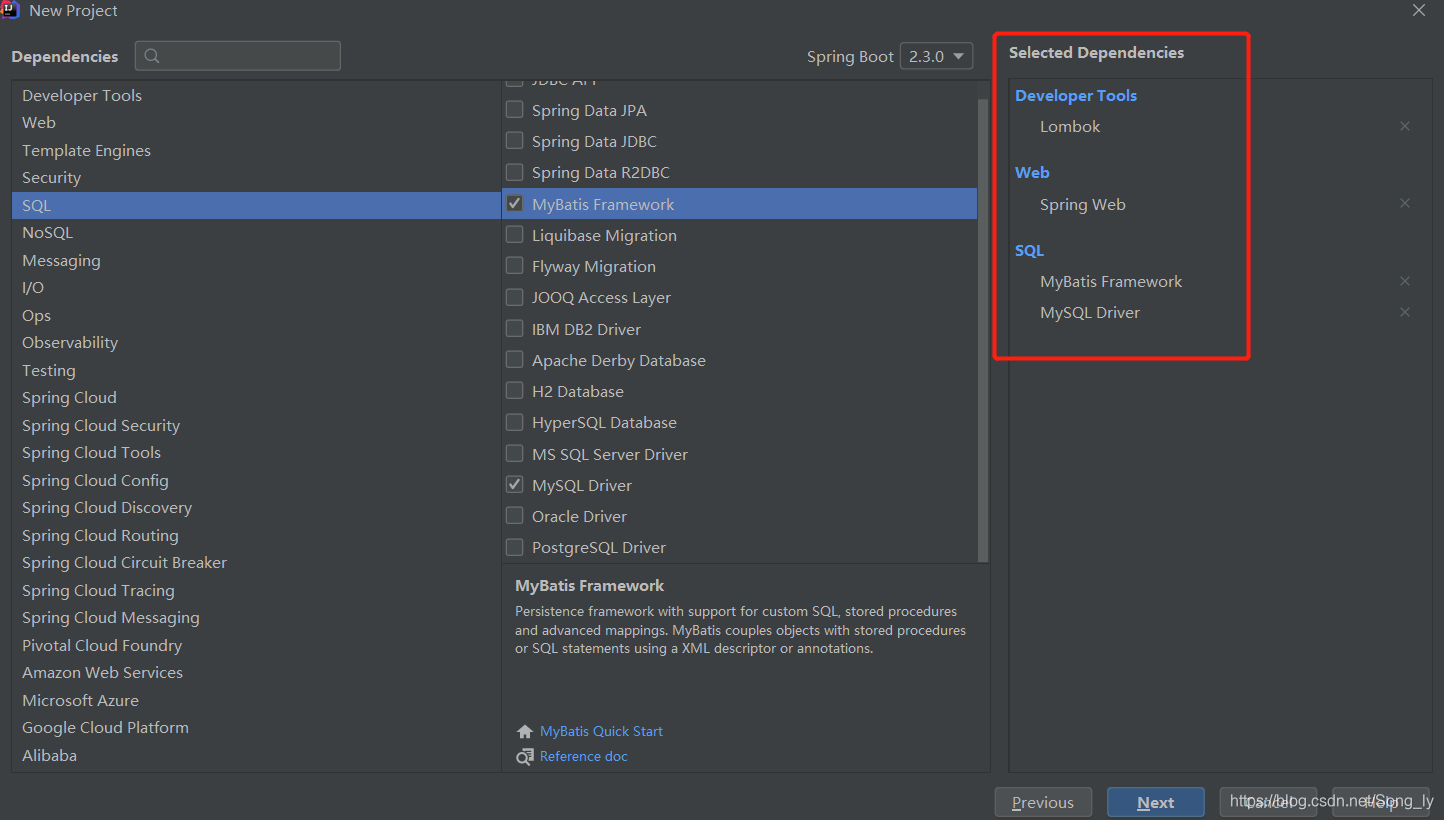Viewport: 1444px width, 820px height.
Task: Remove MyBatis Framework from selected dependencies
Action: pyautogui.click(x=1405, y=281)
